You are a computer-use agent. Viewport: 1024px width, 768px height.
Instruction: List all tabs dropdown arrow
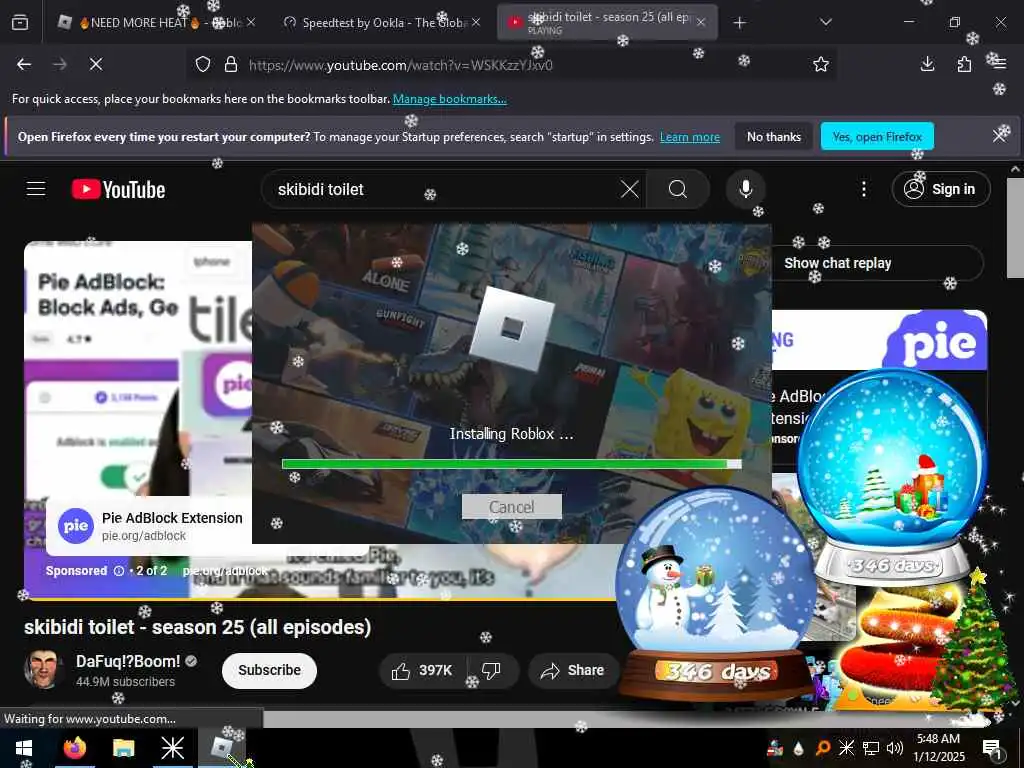point(825,23)
